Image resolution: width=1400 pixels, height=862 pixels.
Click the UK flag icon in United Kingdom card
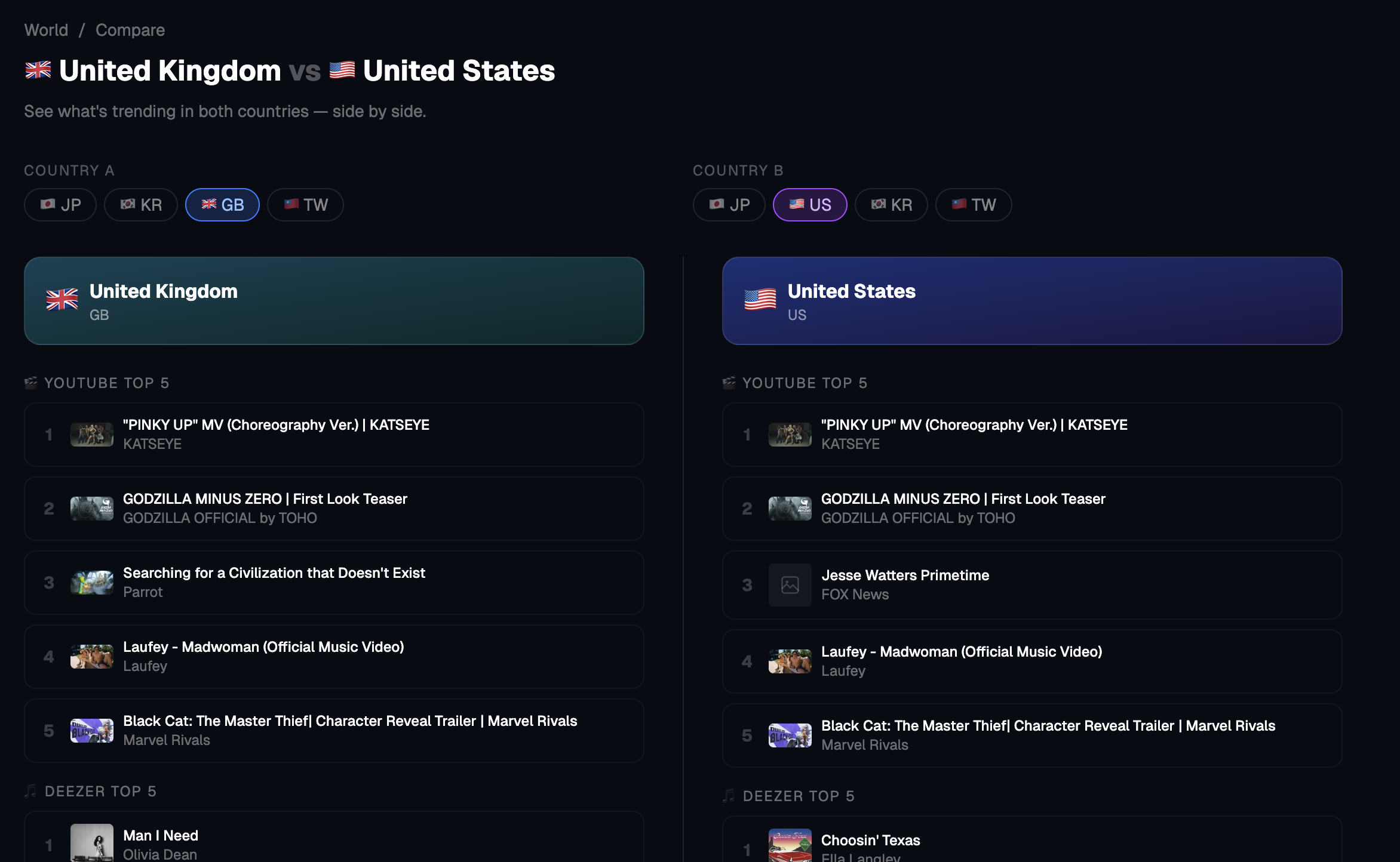point(62,300)
